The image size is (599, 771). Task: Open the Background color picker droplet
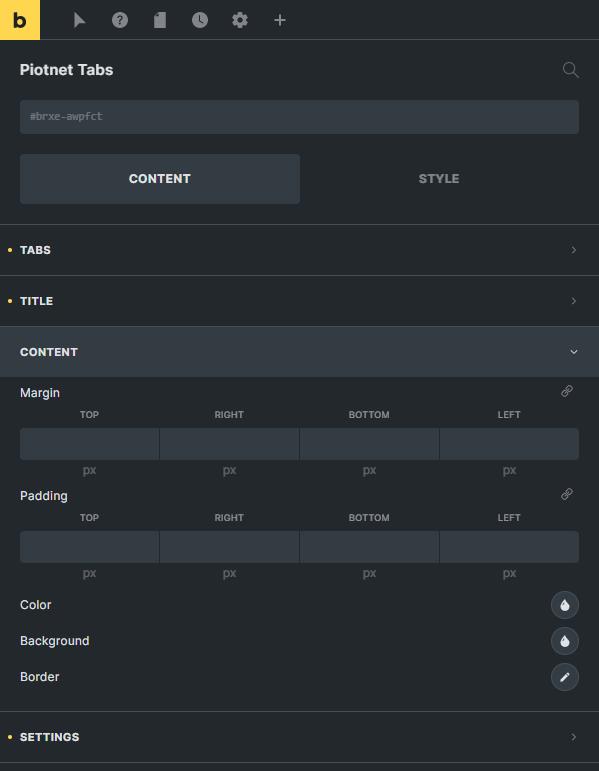pos(565,641)
